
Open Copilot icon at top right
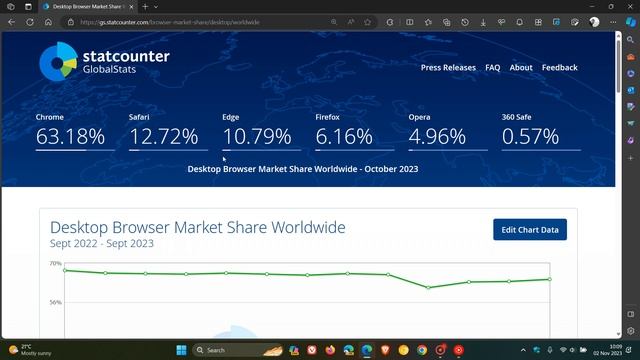click(631, 22)
